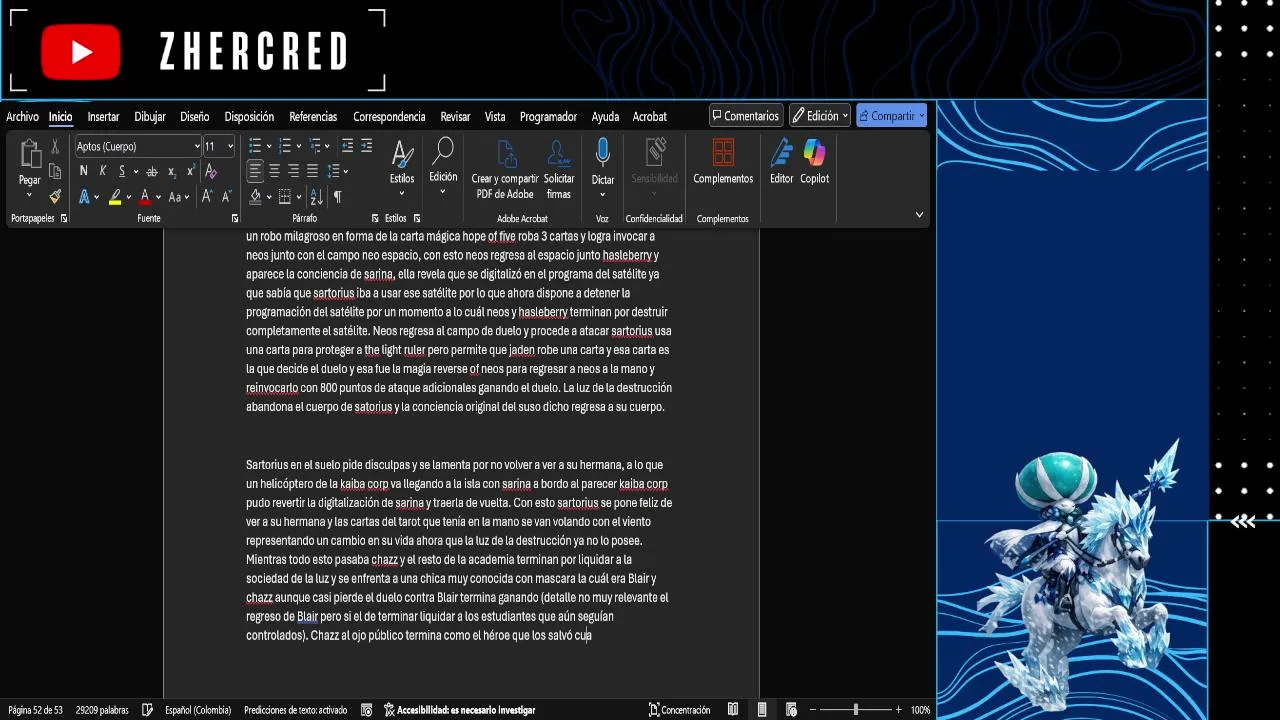Screen dimensions: 1280x720
Task: Click the macro recording icon in status bar
Action: (366, 710)
